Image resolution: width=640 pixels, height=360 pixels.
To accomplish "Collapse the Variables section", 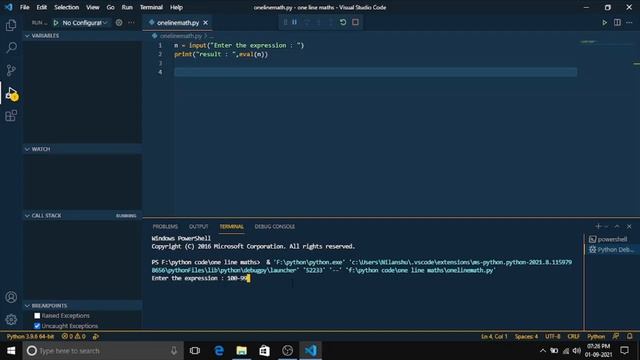I will (x=82, y=36).
